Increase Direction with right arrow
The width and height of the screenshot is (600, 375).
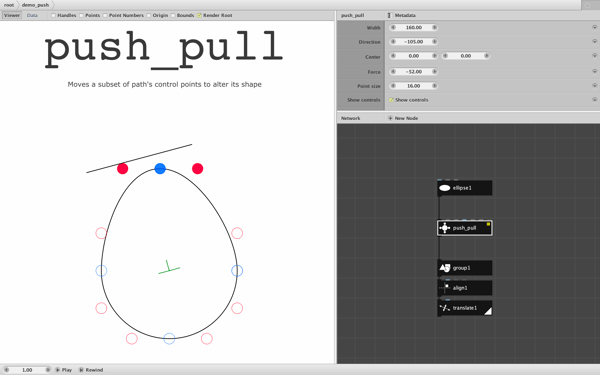(434, 42)
